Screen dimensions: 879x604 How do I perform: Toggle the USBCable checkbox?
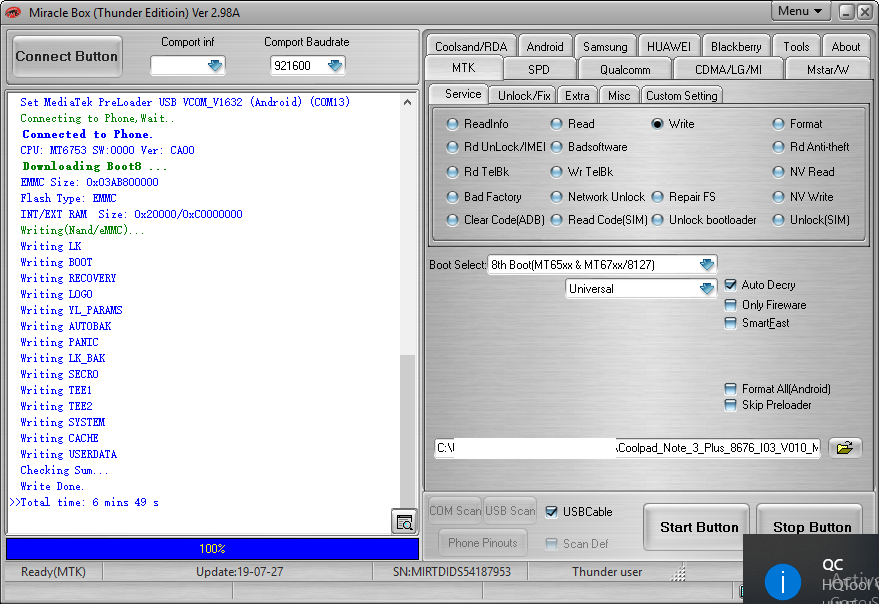(x=552, y=511)
